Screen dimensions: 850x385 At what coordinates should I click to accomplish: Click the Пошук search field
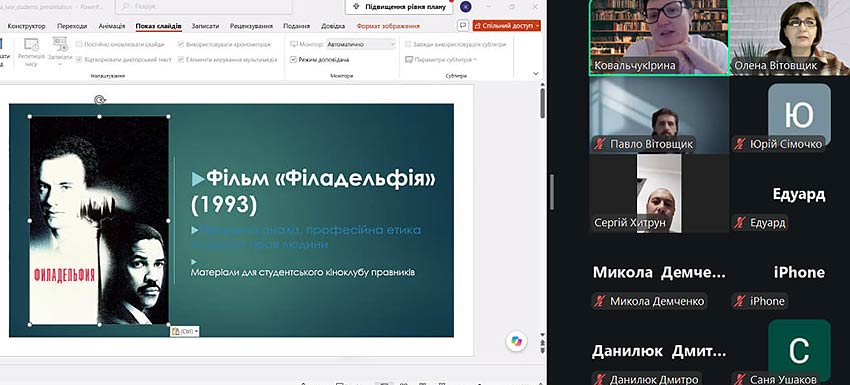click(204, 7)
